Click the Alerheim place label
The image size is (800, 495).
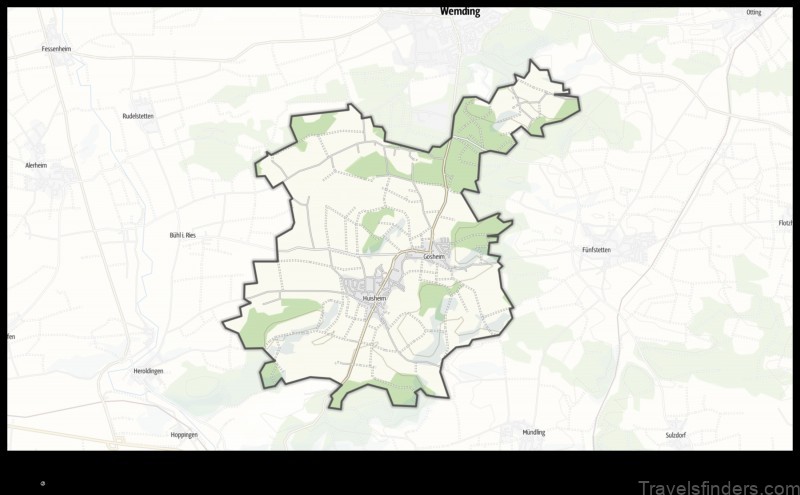pyautogui.click(x=40, y=164)
